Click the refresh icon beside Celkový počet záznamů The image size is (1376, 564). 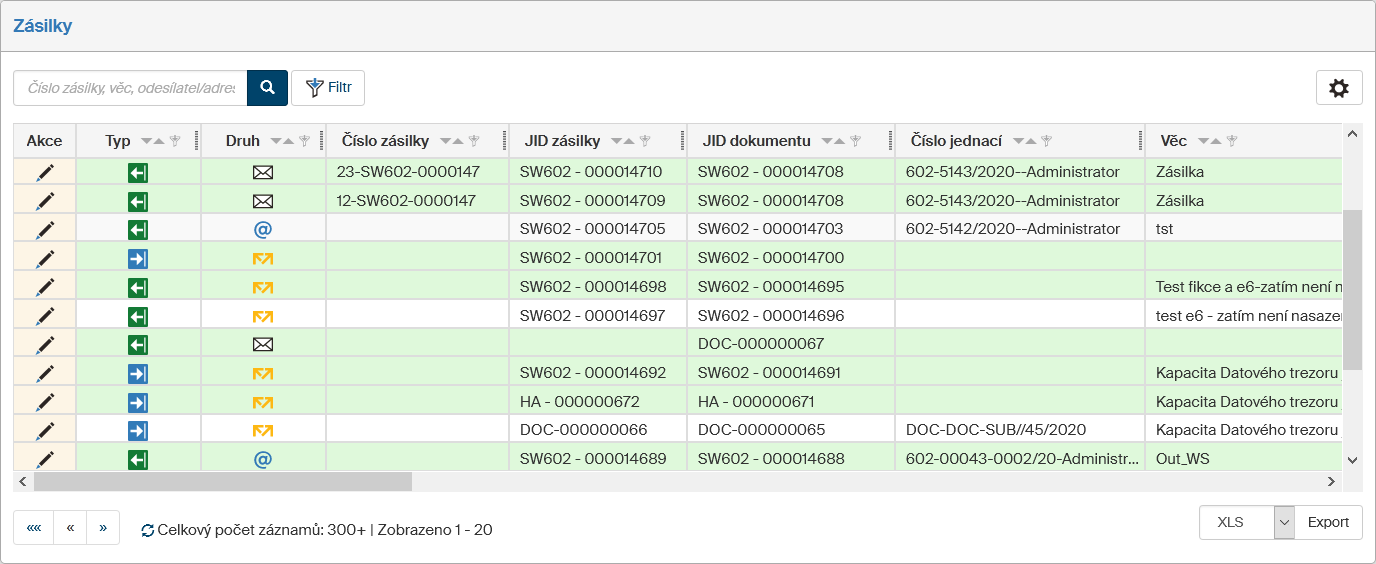click(148, 530)
